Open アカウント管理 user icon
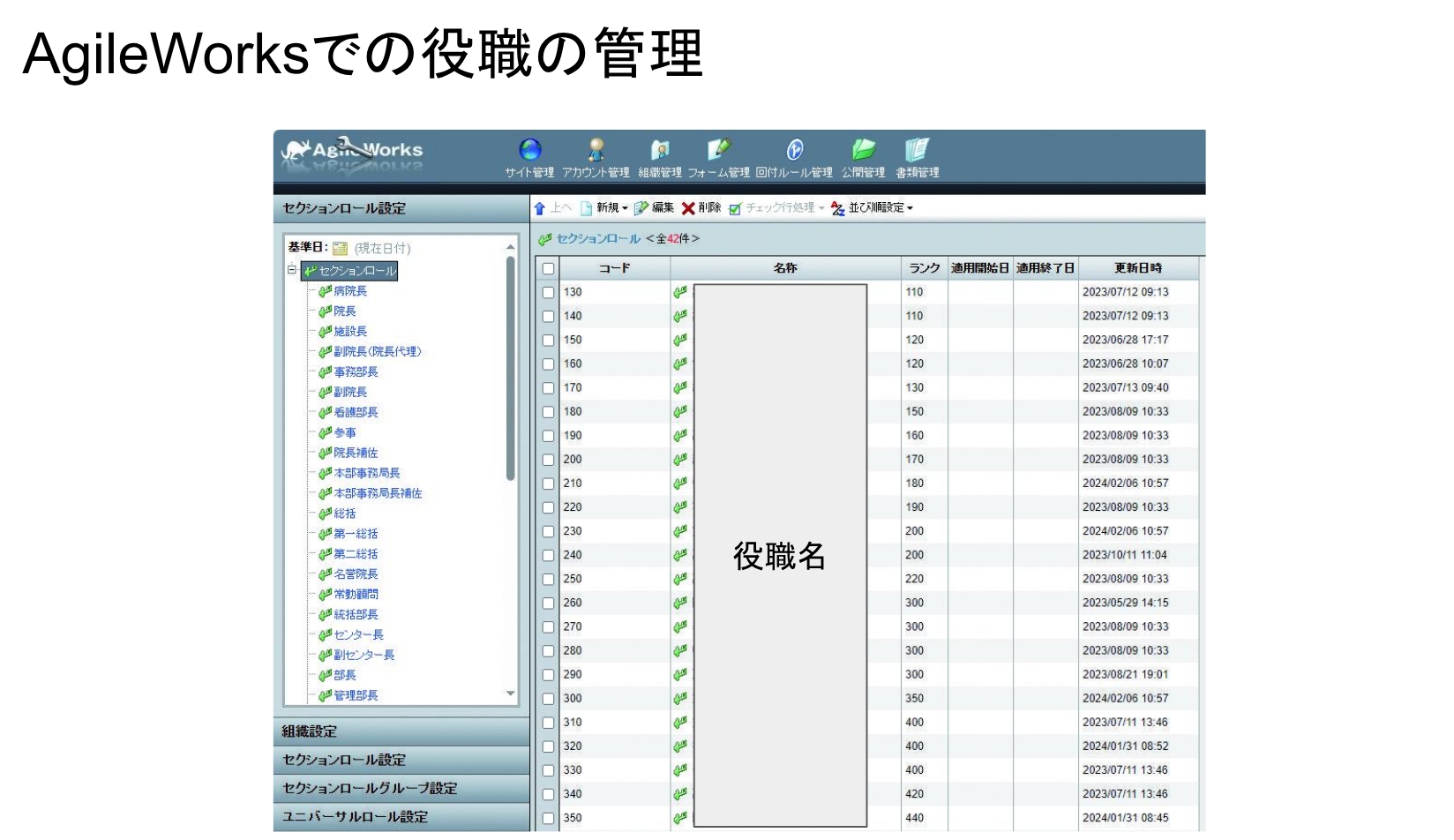 coord(596,149)
